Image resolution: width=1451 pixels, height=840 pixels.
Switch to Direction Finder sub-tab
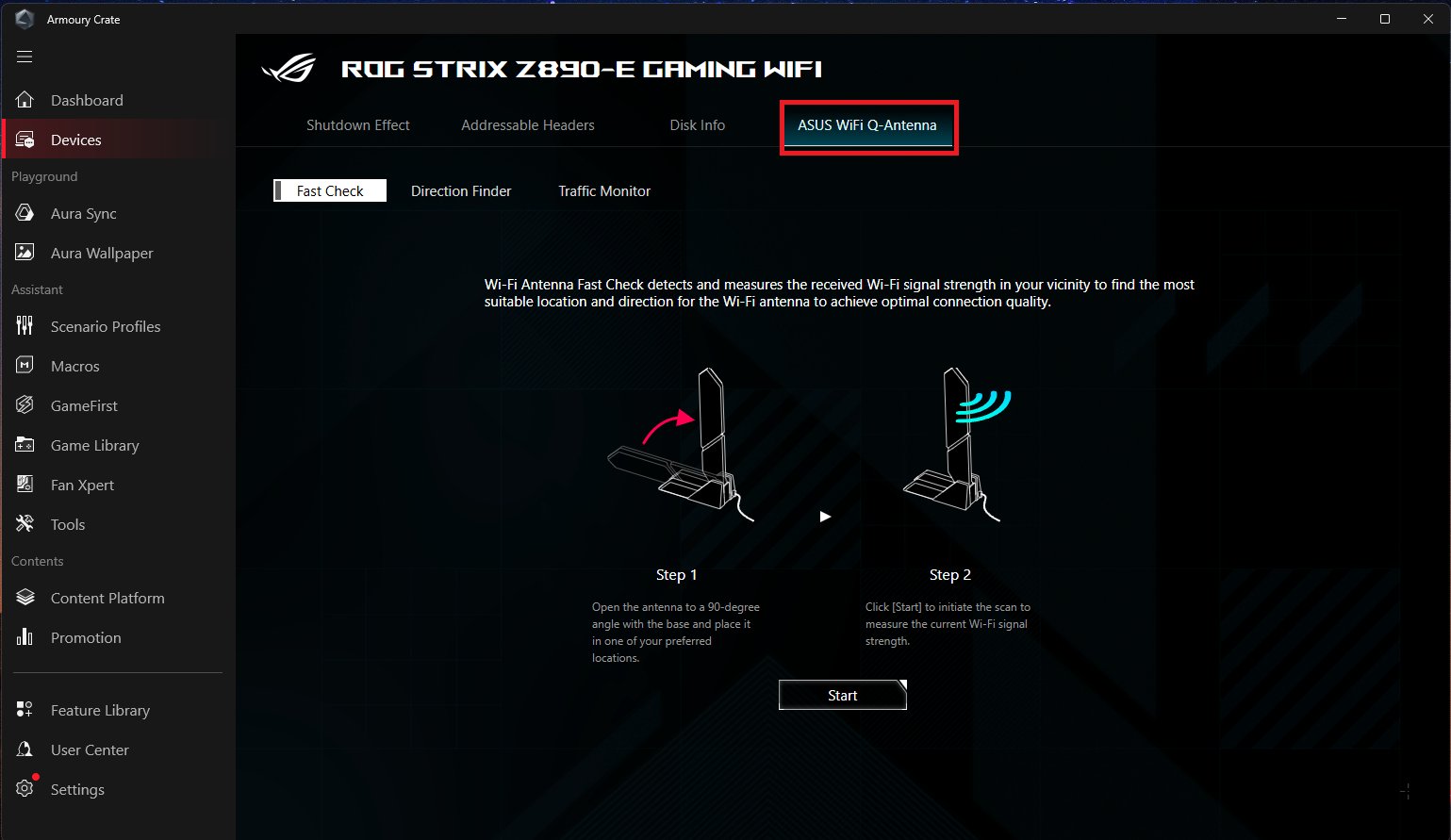(461, 191)
